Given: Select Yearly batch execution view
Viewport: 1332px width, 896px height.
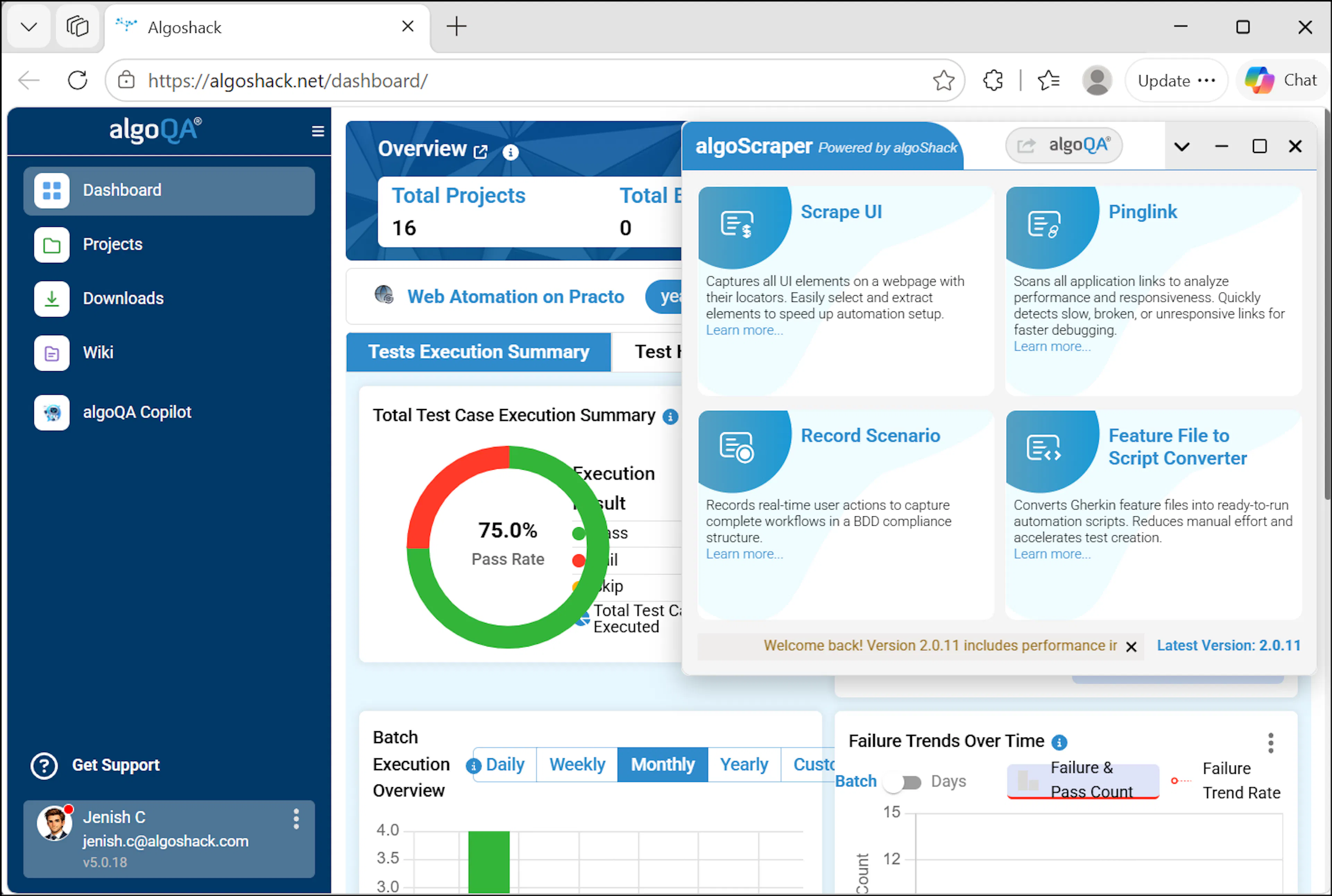Looking at the screenshot, I should (744, 765).
